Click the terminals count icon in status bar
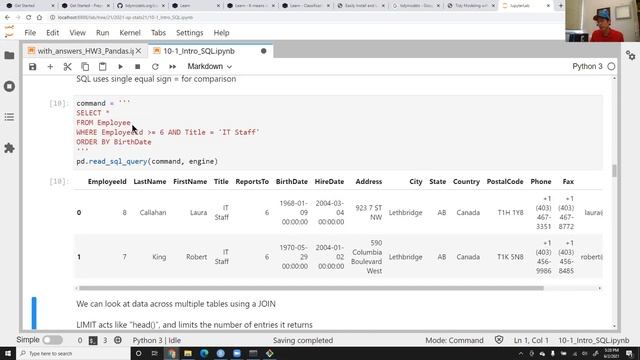 [x=93, y=340]
